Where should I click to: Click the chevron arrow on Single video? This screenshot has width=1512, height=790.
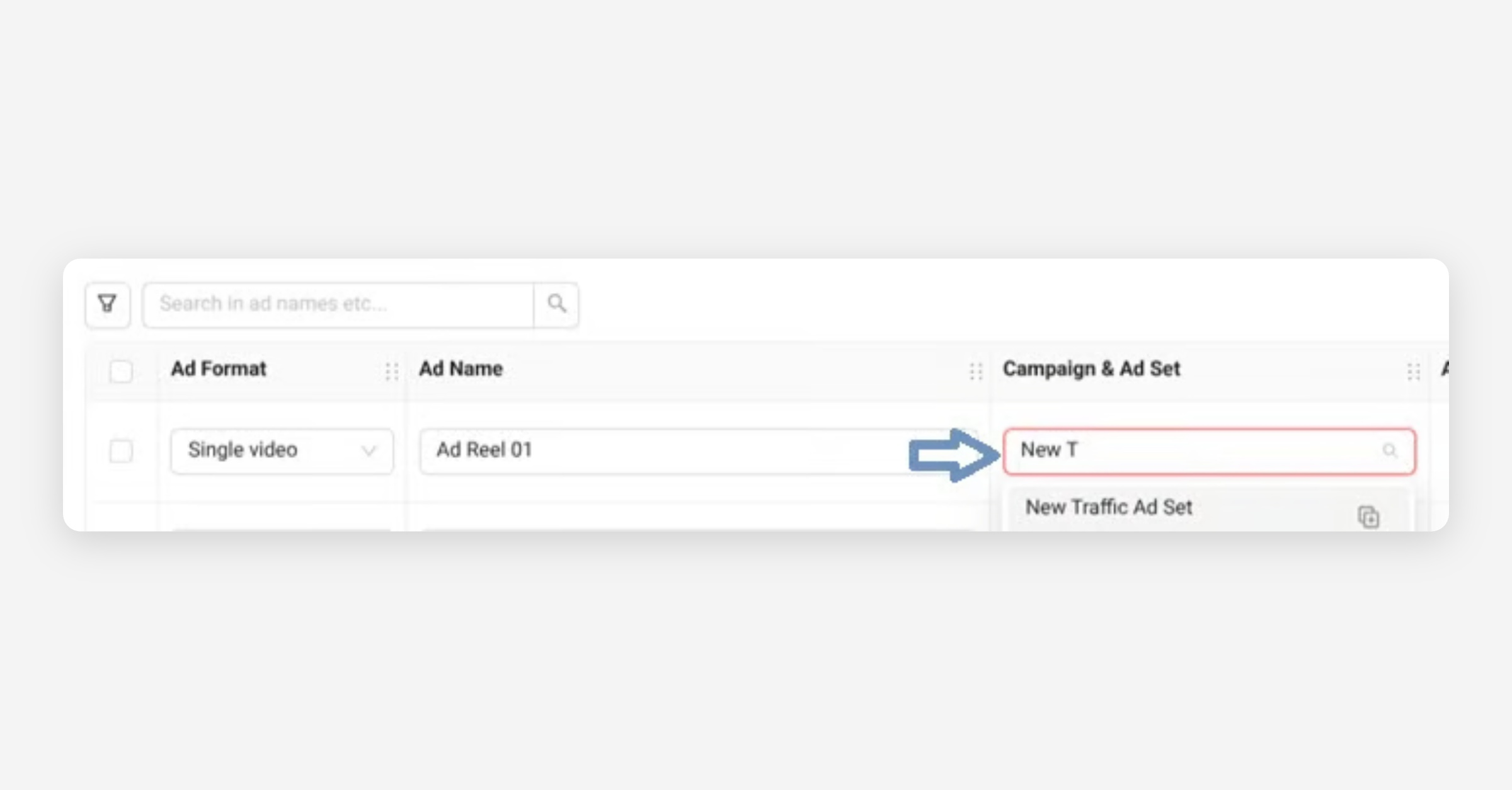[369, 451]
